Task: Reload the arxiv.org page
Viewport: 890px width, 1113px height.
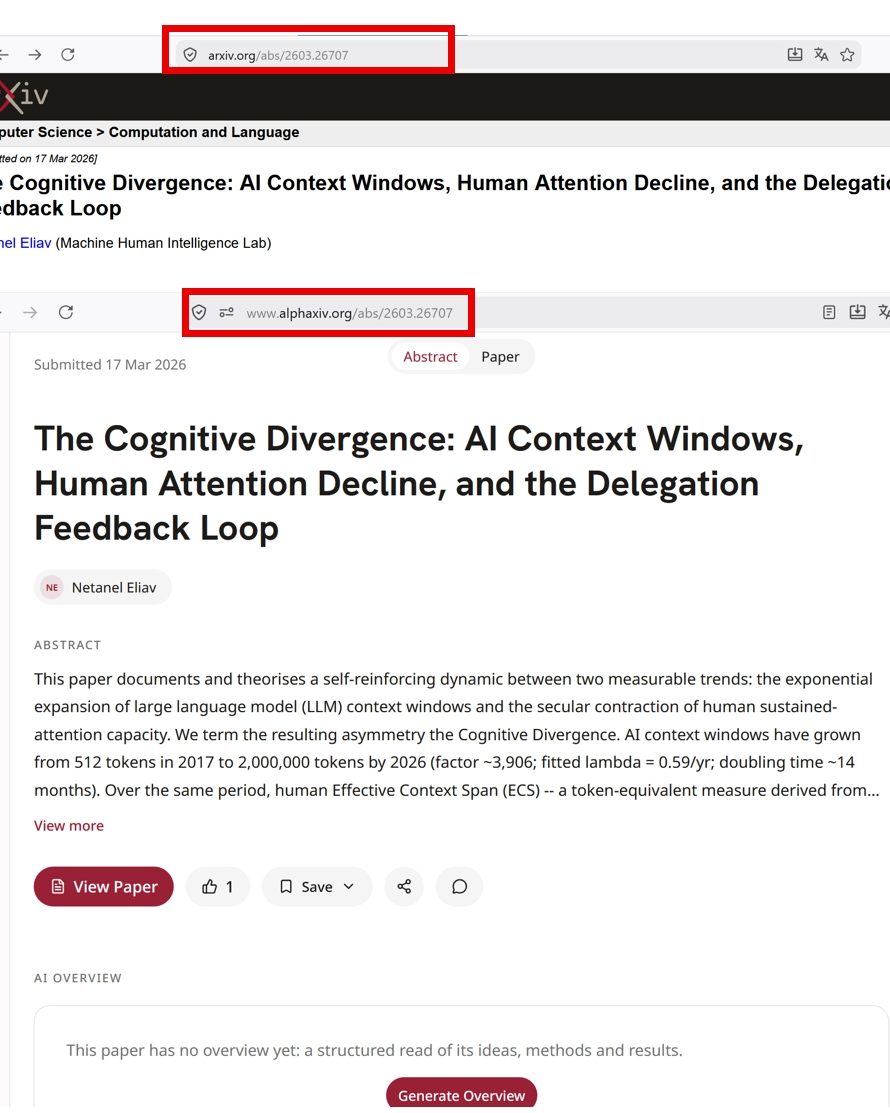Action: pos(67,55)
